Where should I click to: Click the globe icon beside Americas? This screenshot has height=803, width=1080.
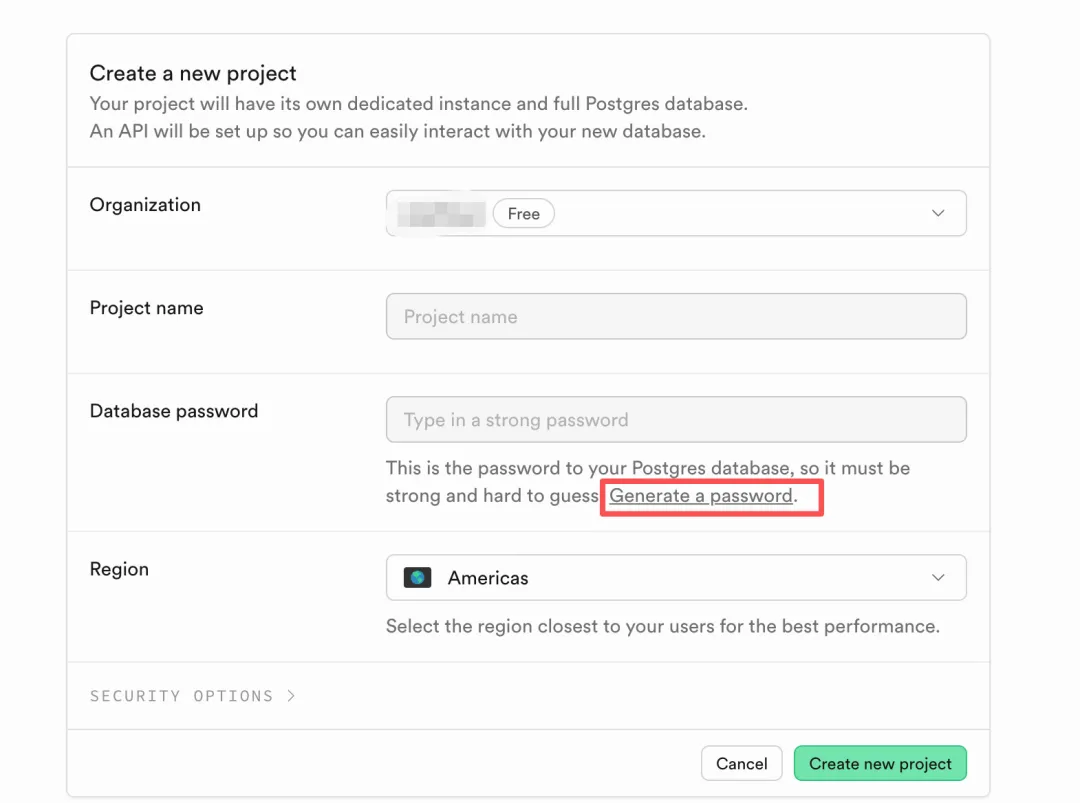(417, 578)
